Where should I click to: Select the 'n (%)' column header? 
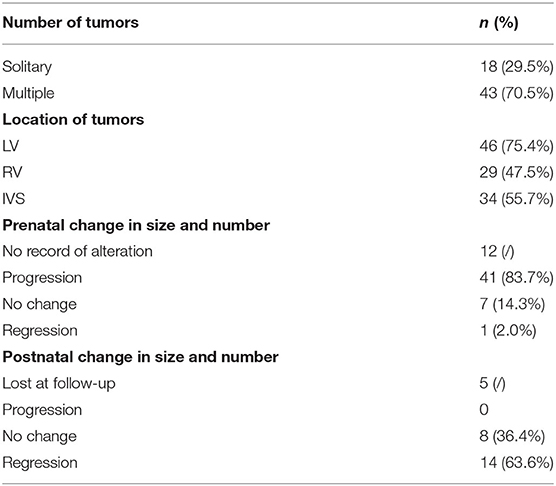pyautogui.click(x=499, y=23)
